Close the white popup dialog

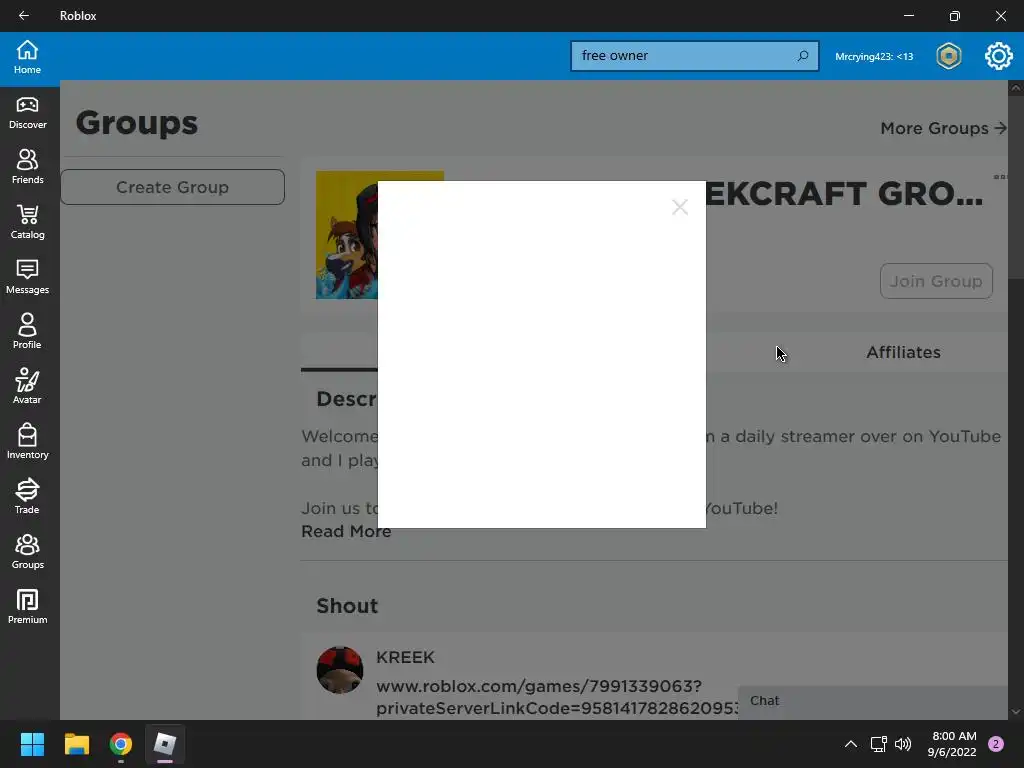pyautogui.click(x=680, y=208)
